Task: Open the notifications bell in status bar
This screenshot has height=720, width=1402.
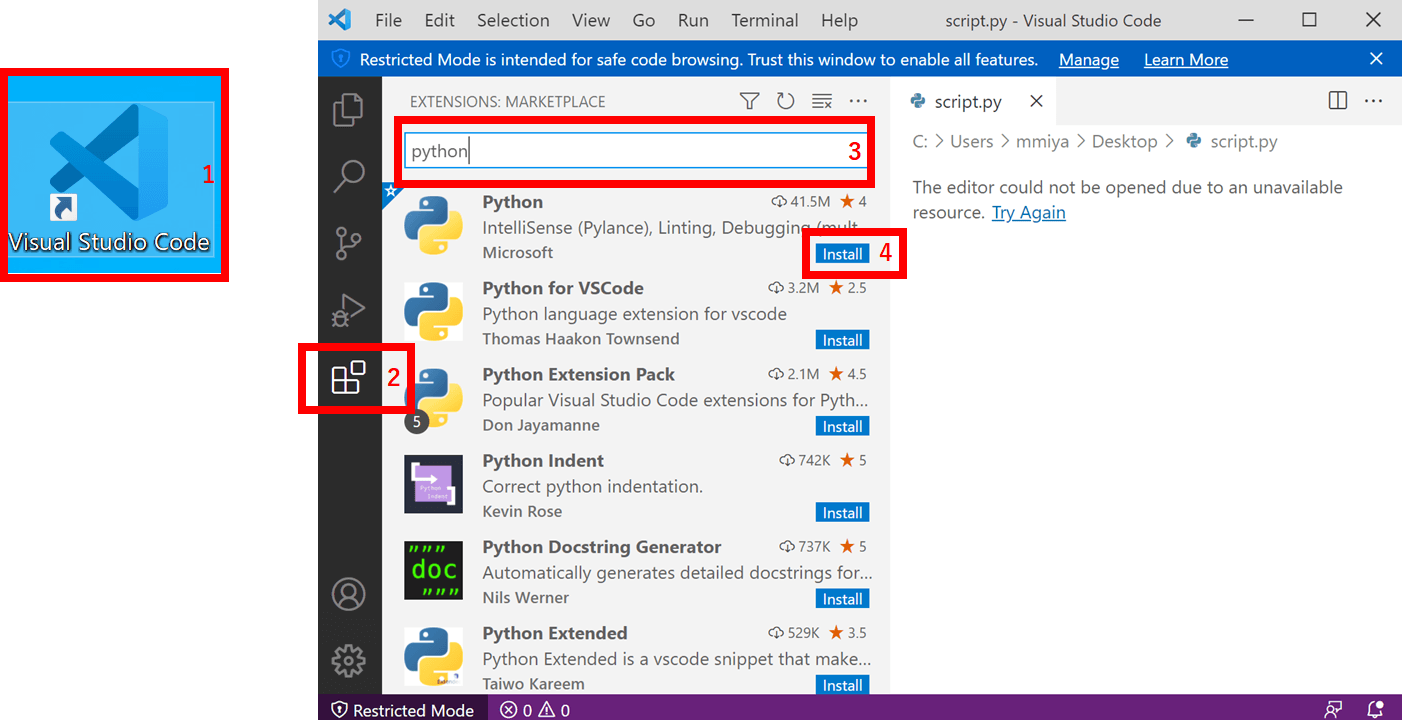Action: point(1376,710)
